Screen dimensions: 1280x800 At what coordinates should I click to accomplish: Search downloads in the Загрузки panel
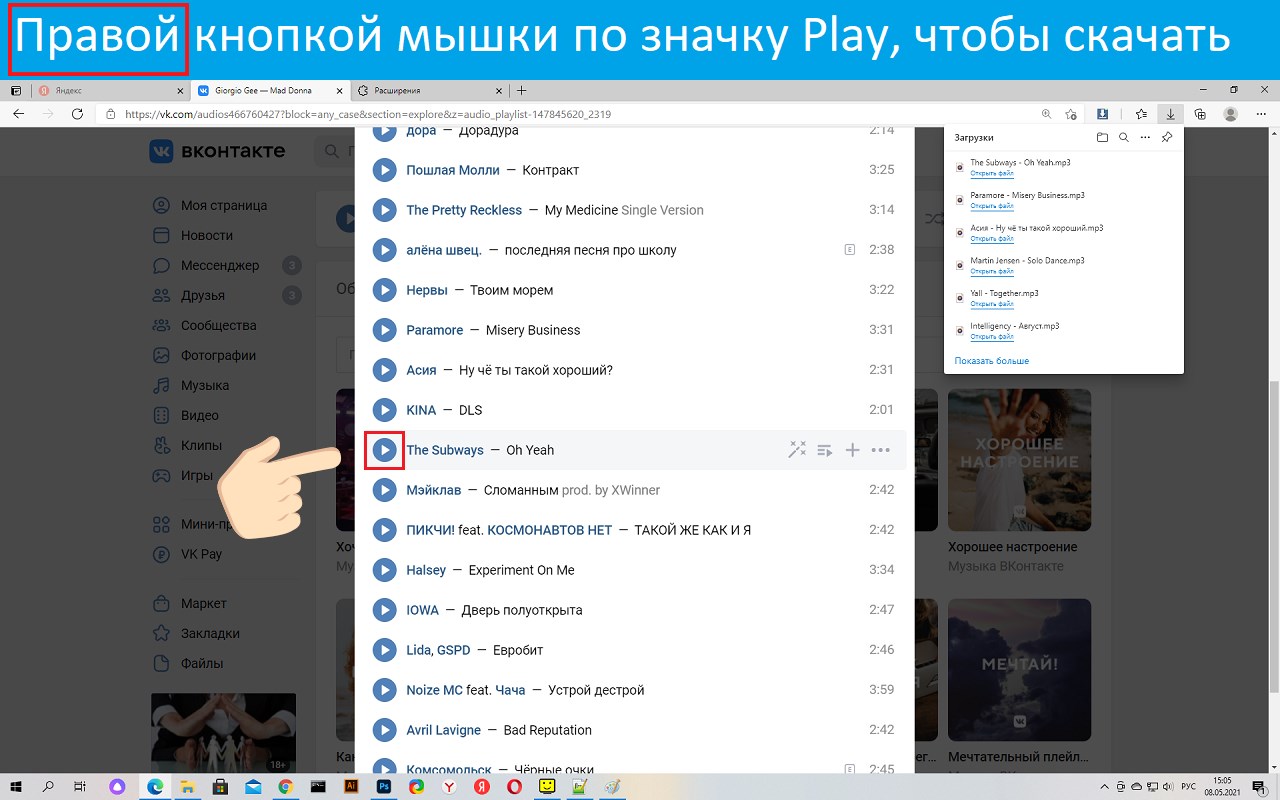click(x=1124, y=138)
